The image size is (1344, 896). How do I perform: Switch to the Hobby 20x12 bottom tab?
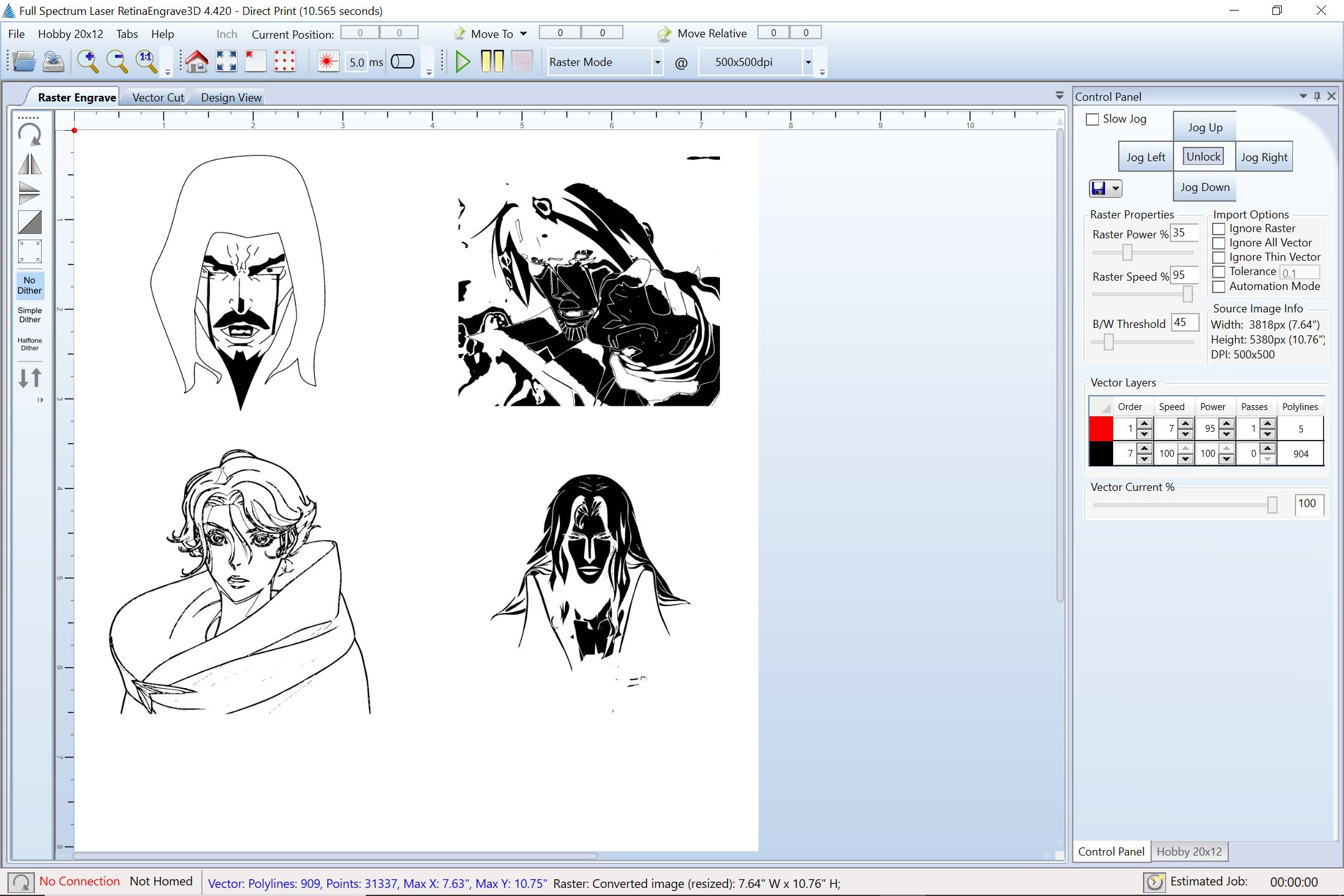pos(1189,851)
